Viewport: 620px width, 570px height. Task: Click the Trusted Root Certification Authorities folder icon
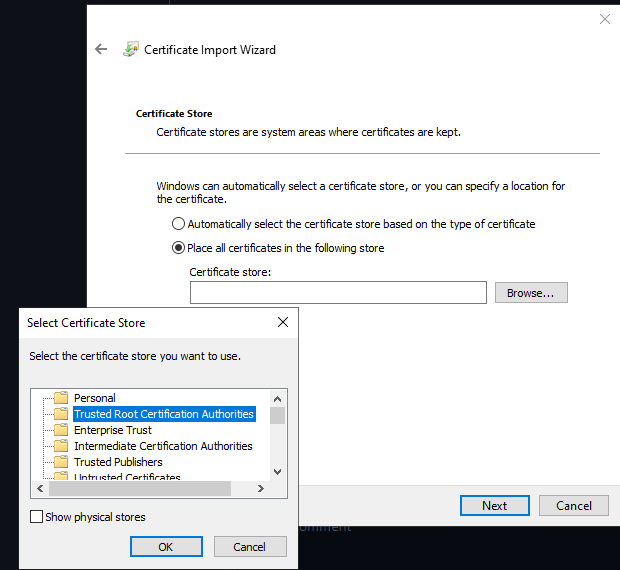61,414
